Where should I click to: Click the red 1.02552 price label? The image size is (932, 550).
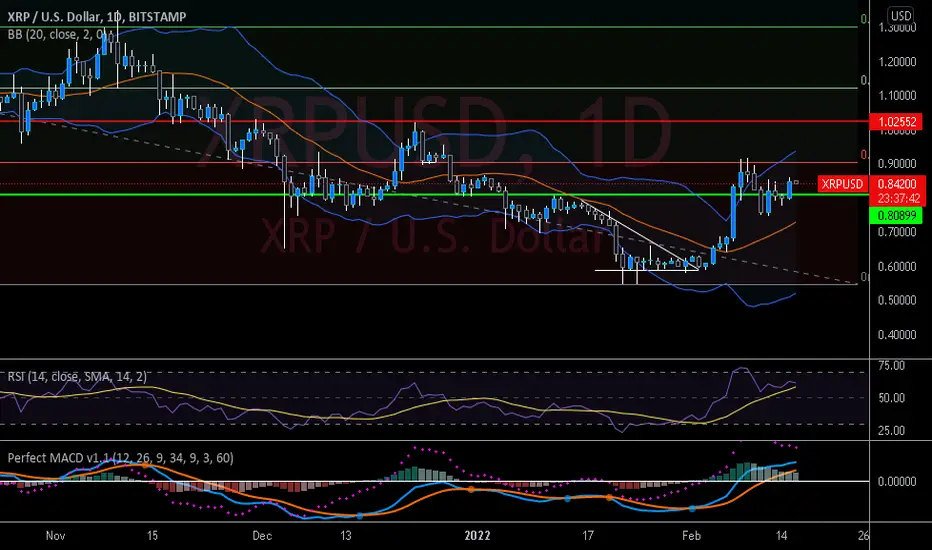pyautogui.click(x=897, y=122)
